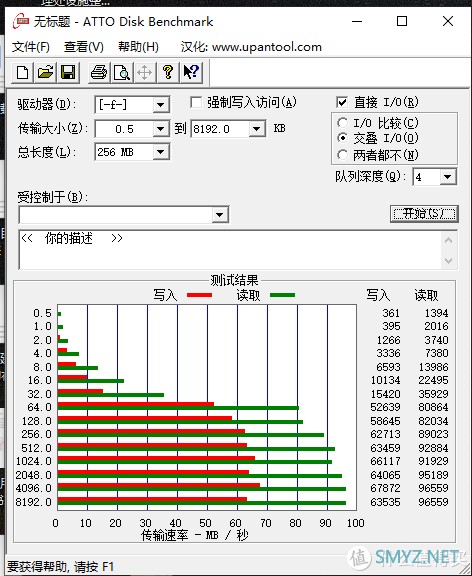This screenshot has height=576, width=472.
Task: Expand the maximum transfer size 8192.0 dropdown
Action: [x=256, y=129]
